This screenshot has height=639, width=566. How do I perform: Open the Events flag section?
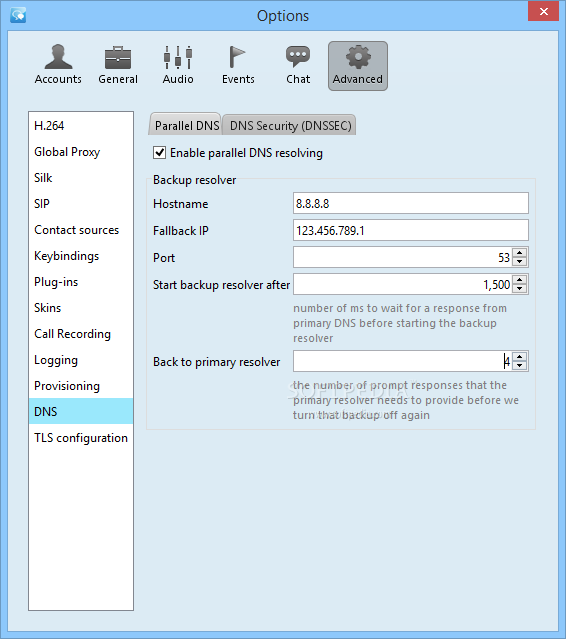238,65
